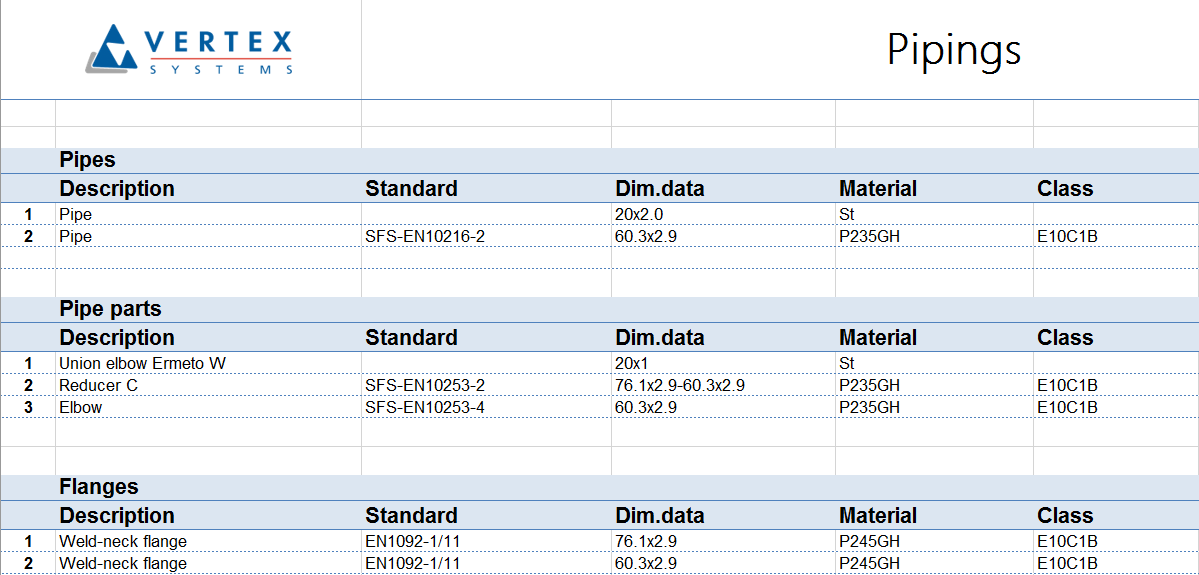This screenshot has height=575, width=1199.
Task: Click the "76.1x2.9-60.3x2.9" dimension cell
Action: pyautogui.click(x=679, y=385)
